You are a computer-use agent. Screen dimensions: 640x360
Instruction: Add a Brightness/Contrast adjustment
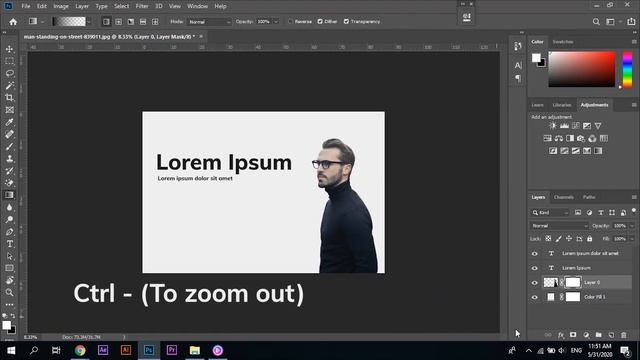click(553, 126)
